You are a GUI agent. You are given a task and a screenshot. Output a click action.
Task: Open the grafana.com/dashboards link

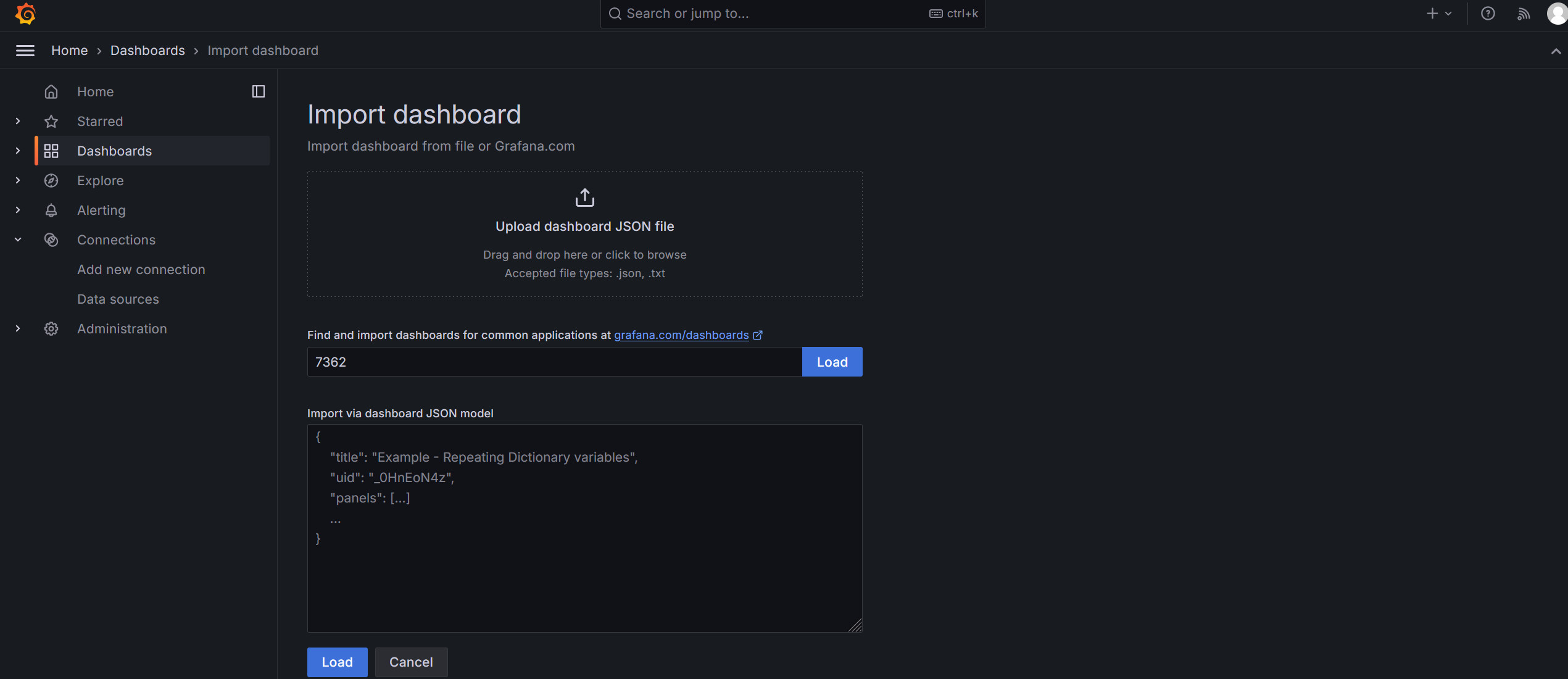[x=681, y=335]
